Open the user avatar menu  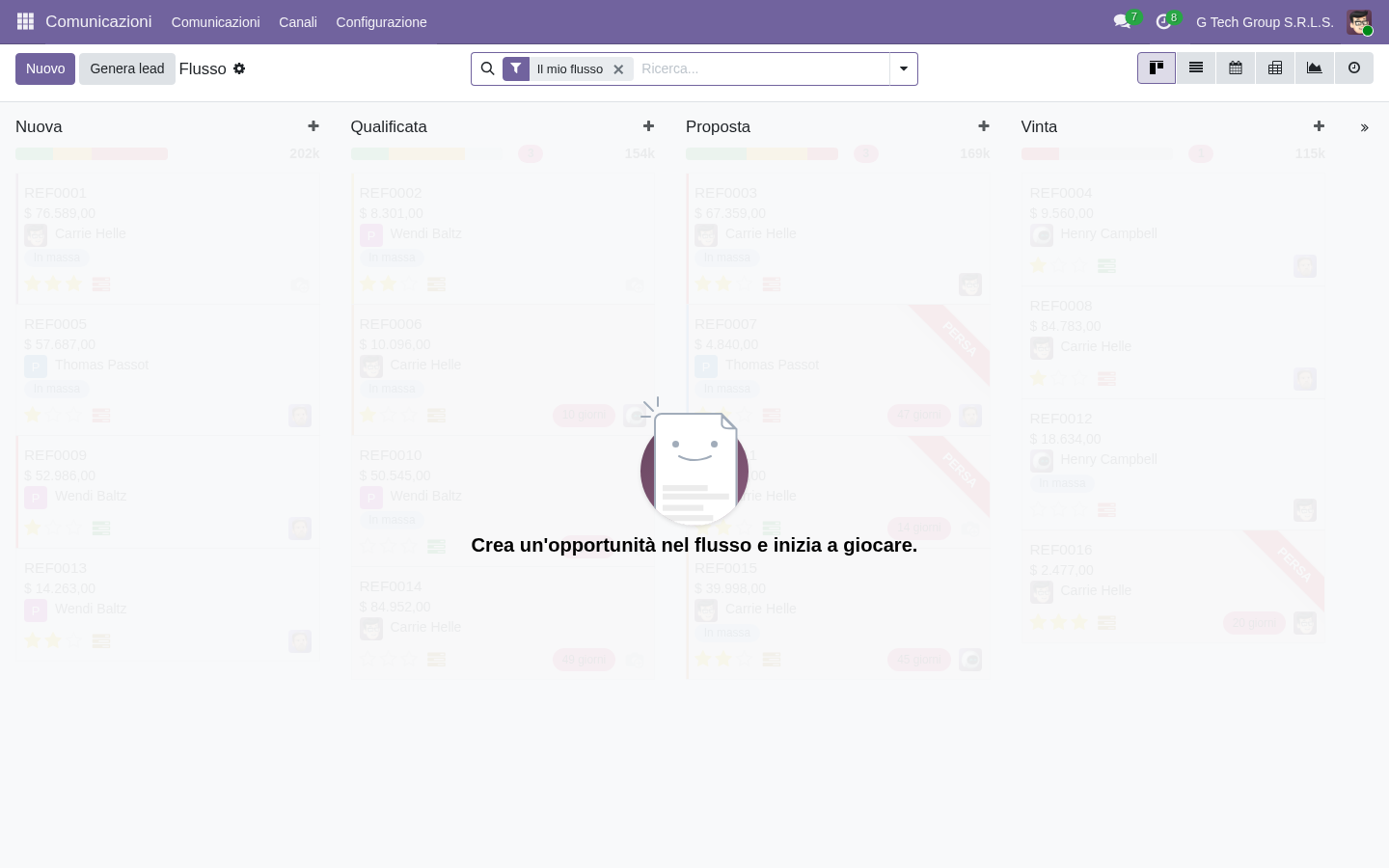pos(1359,21)
